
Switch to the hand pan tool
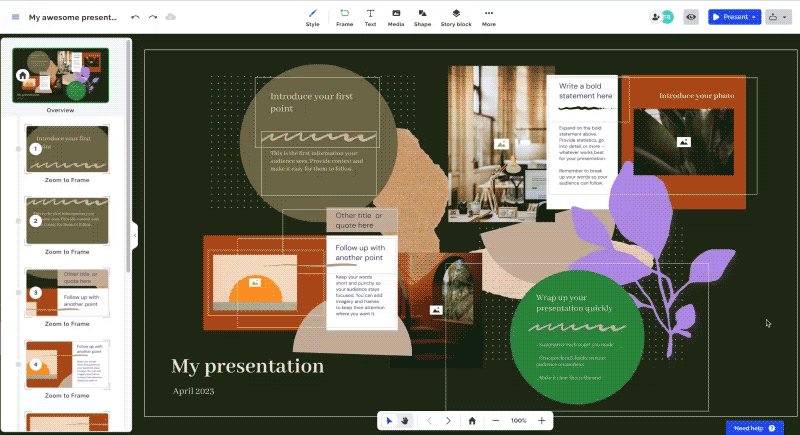point(405,421)
